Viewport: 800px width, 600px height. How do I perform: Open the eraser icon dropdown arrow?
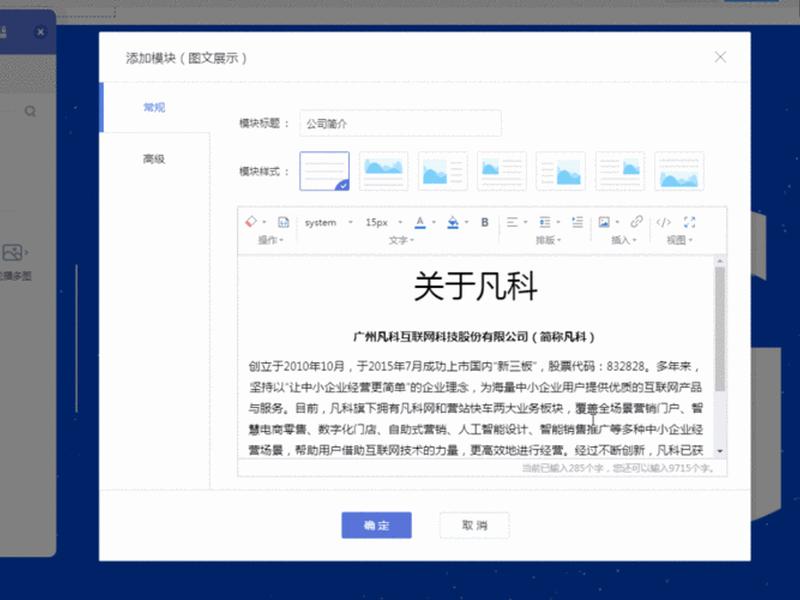[x=264, y=222]
